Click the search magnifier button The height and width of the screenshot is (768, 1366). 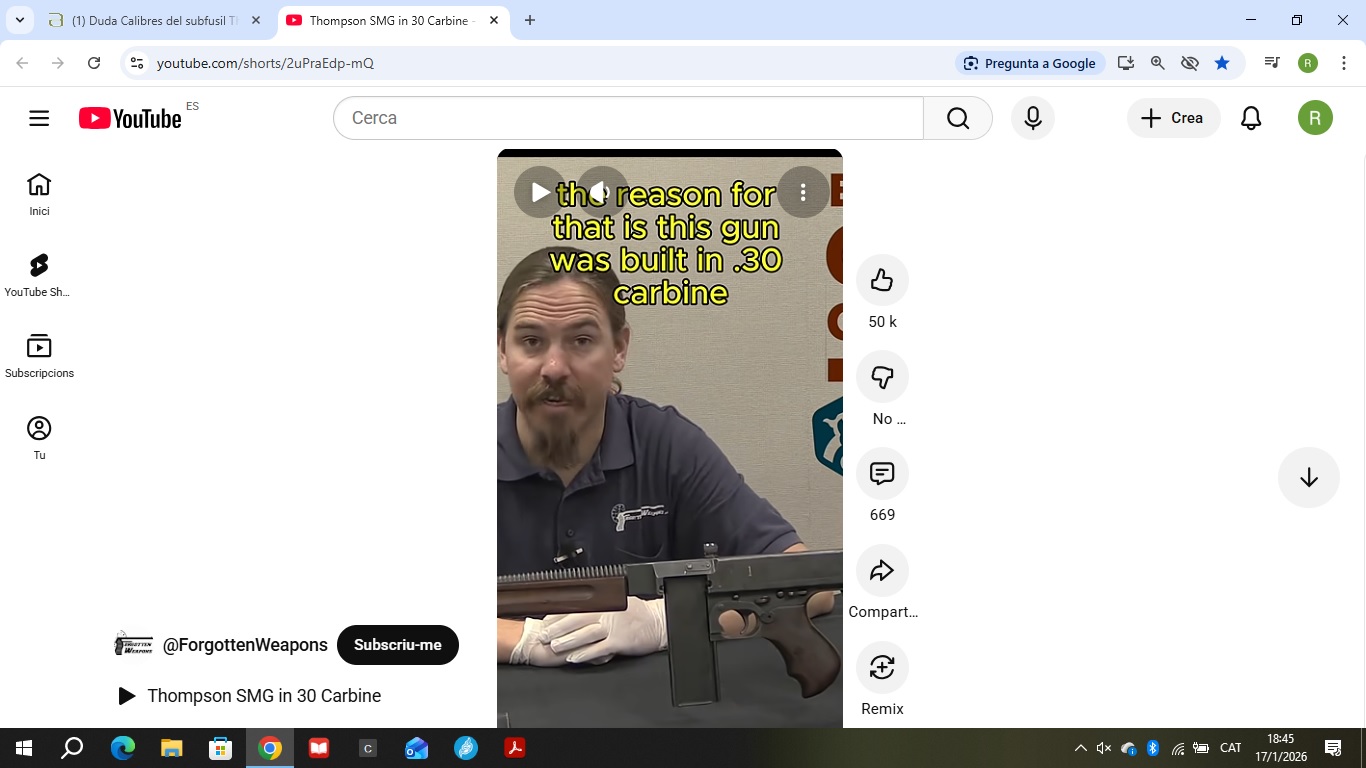click(x=958, y=118)
